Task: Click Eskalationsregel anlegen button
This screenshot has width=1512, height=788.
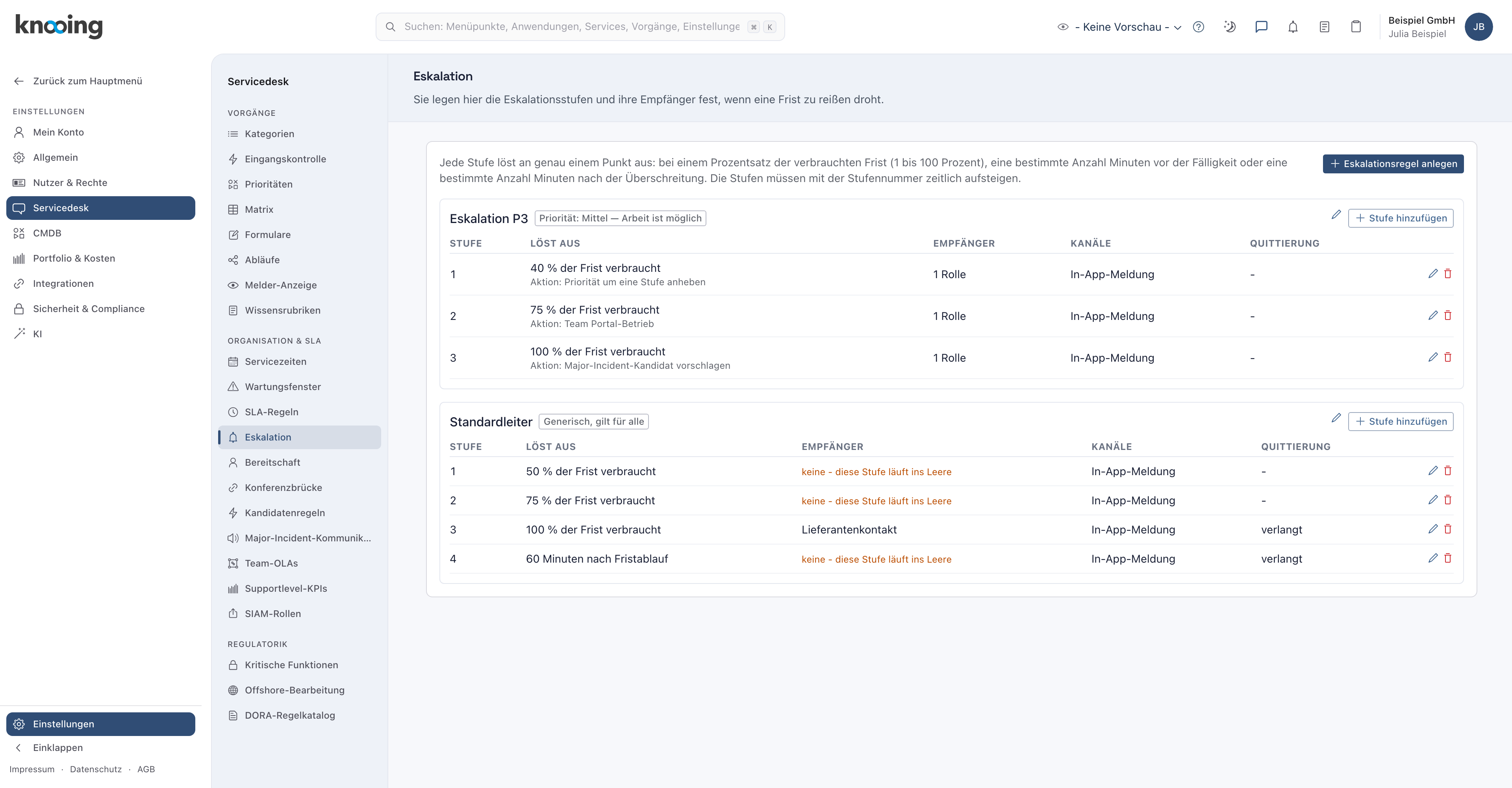Action: click(1393, 164)
